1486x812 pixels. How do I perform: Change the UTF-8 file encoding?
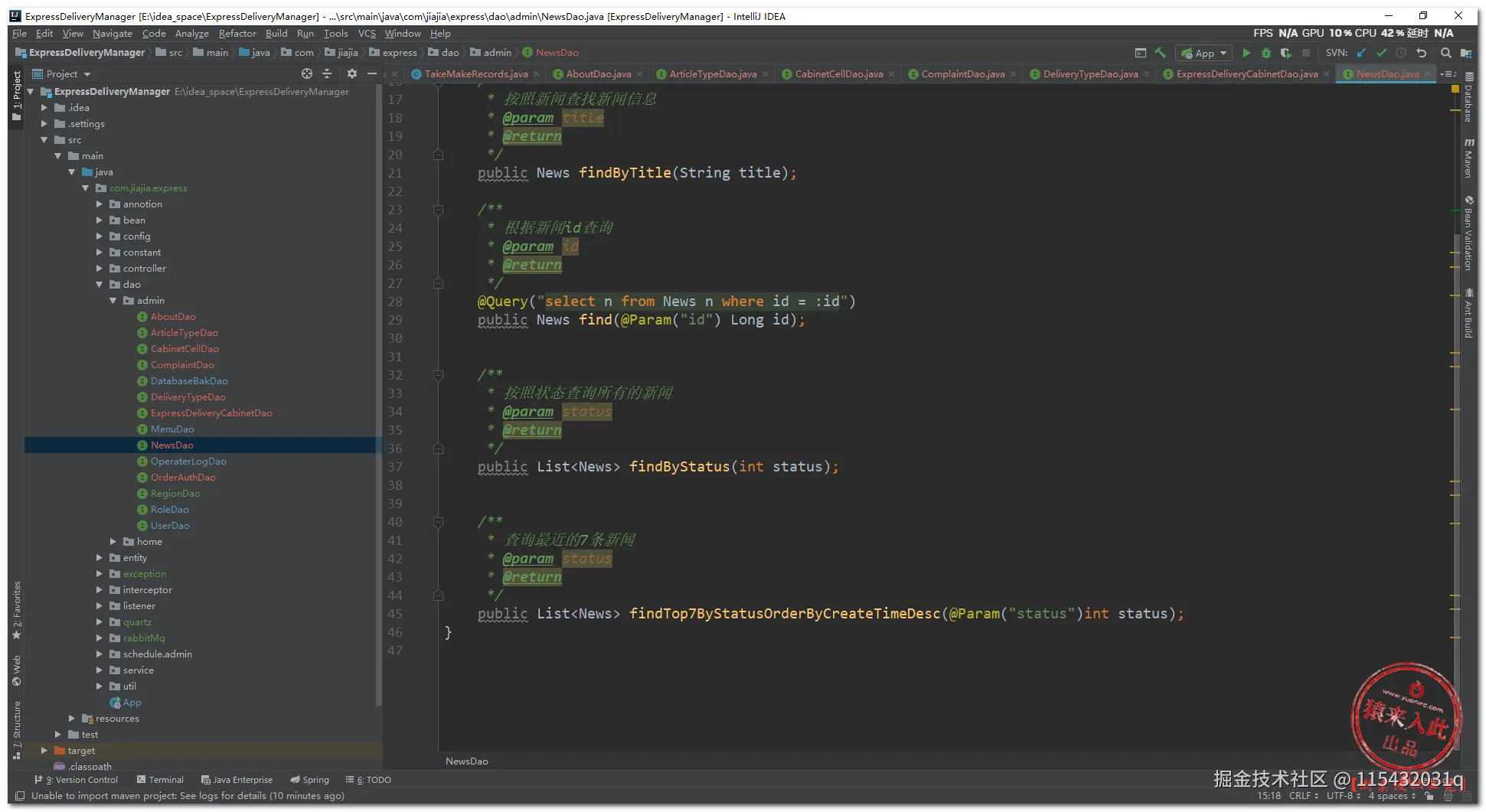1344,796
